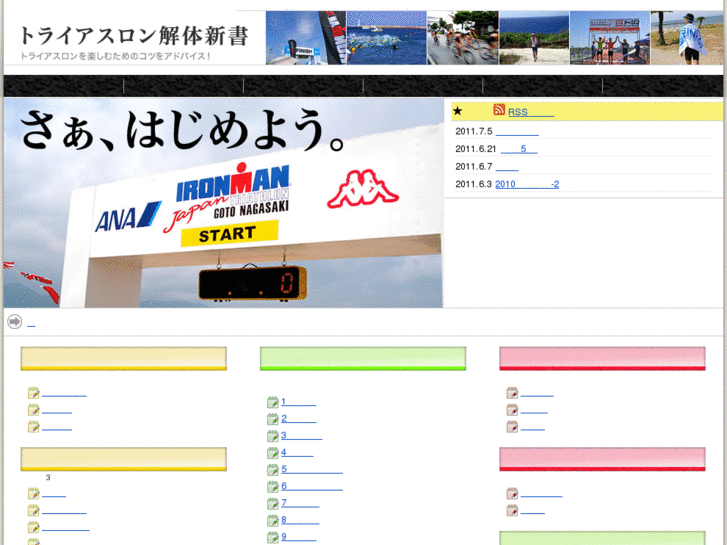The height and width of the screenshot is (545, 727).
Task: Click the トライアスロン解体新書 site title
Action: [x=134, y=36]
